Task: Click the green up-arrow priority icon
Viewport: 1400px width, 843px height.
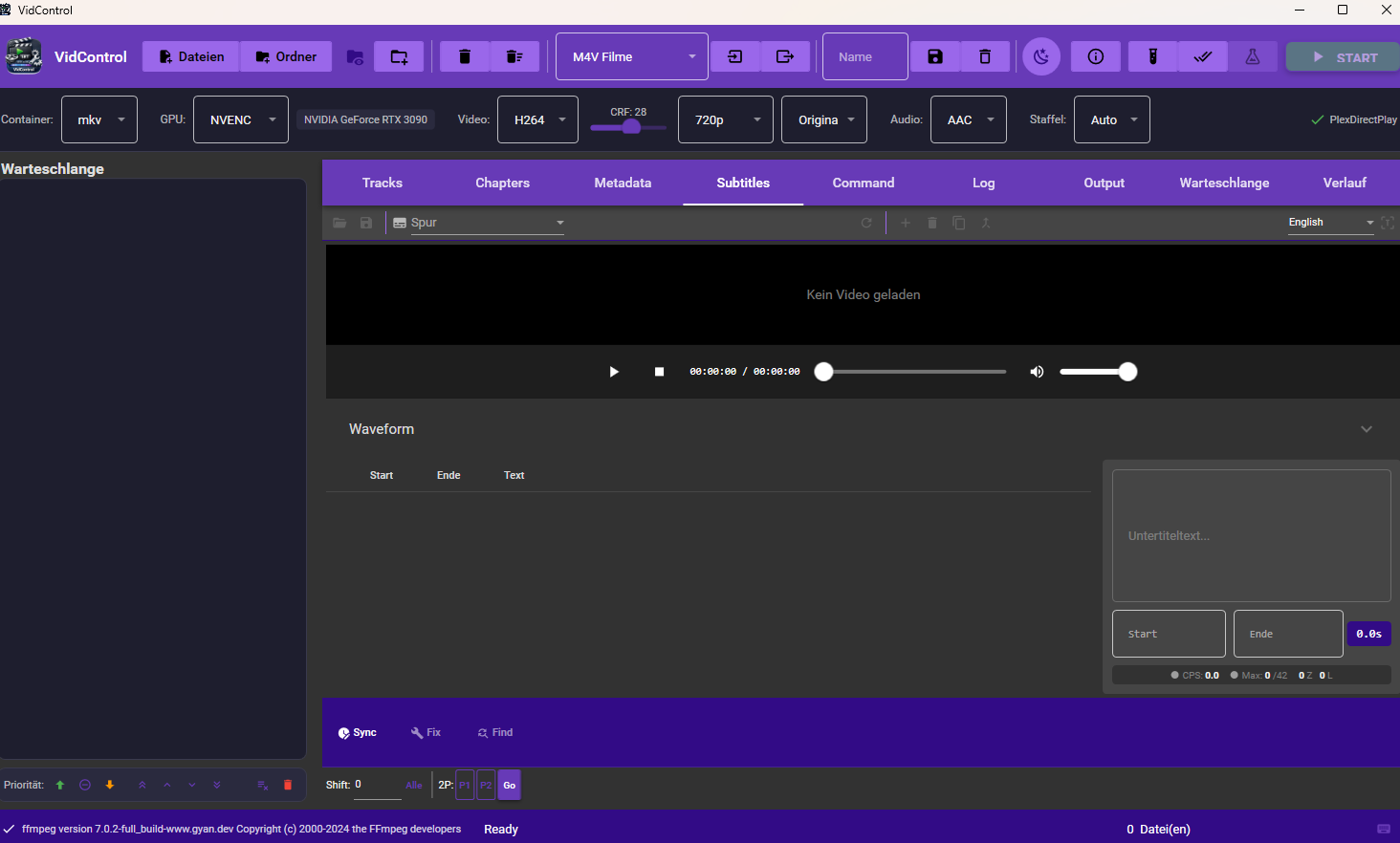Action: [60, 786]
